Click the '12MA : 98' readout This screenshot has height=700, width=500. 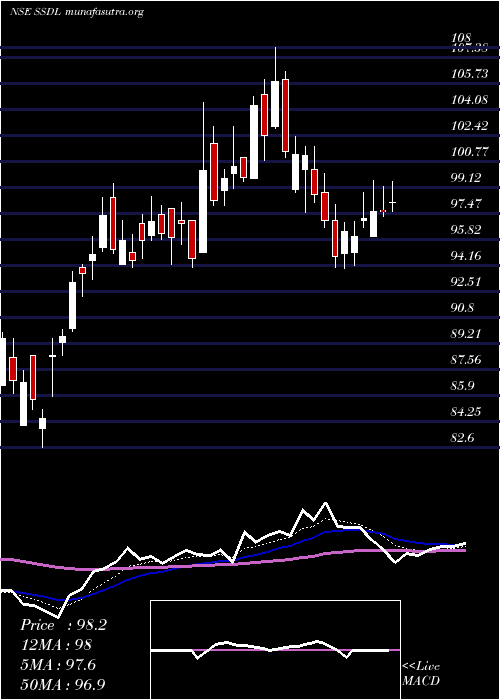[56, 645]
